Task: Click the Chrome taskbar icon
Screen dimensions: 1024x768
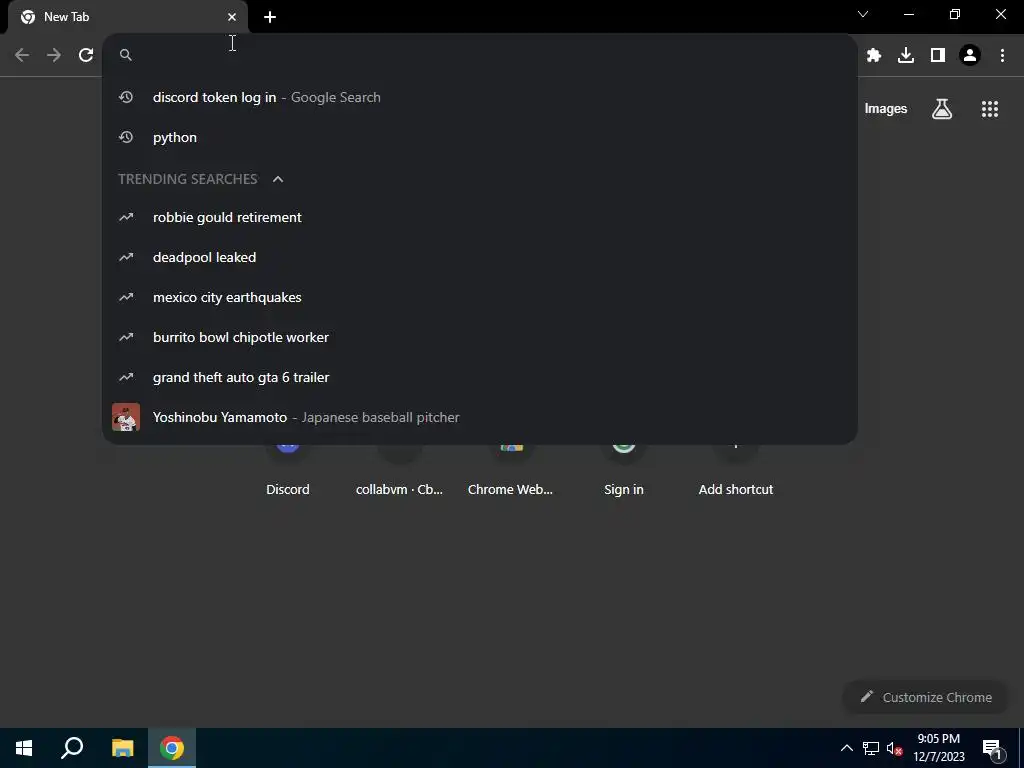Action: (172, 748)
